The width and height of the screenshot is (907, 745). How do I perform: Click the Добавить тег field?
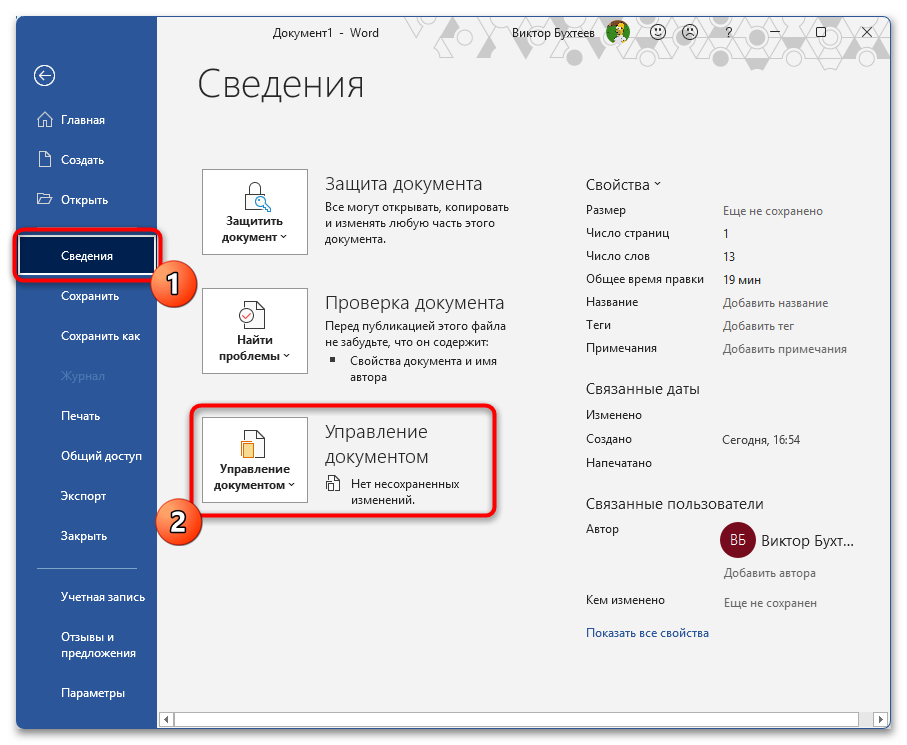758,326
